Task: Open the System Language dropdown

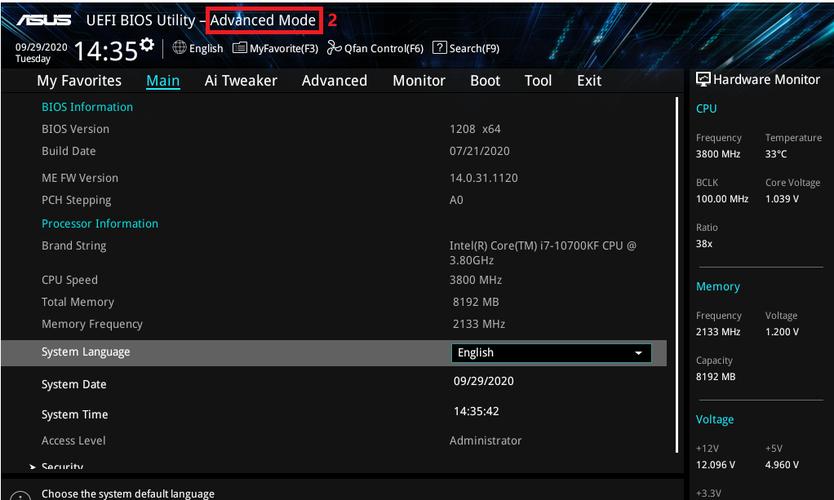Action: 551,353
